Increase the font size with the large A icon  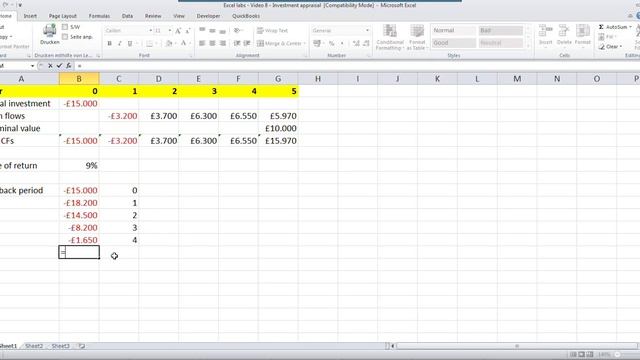tap(178, 31)
